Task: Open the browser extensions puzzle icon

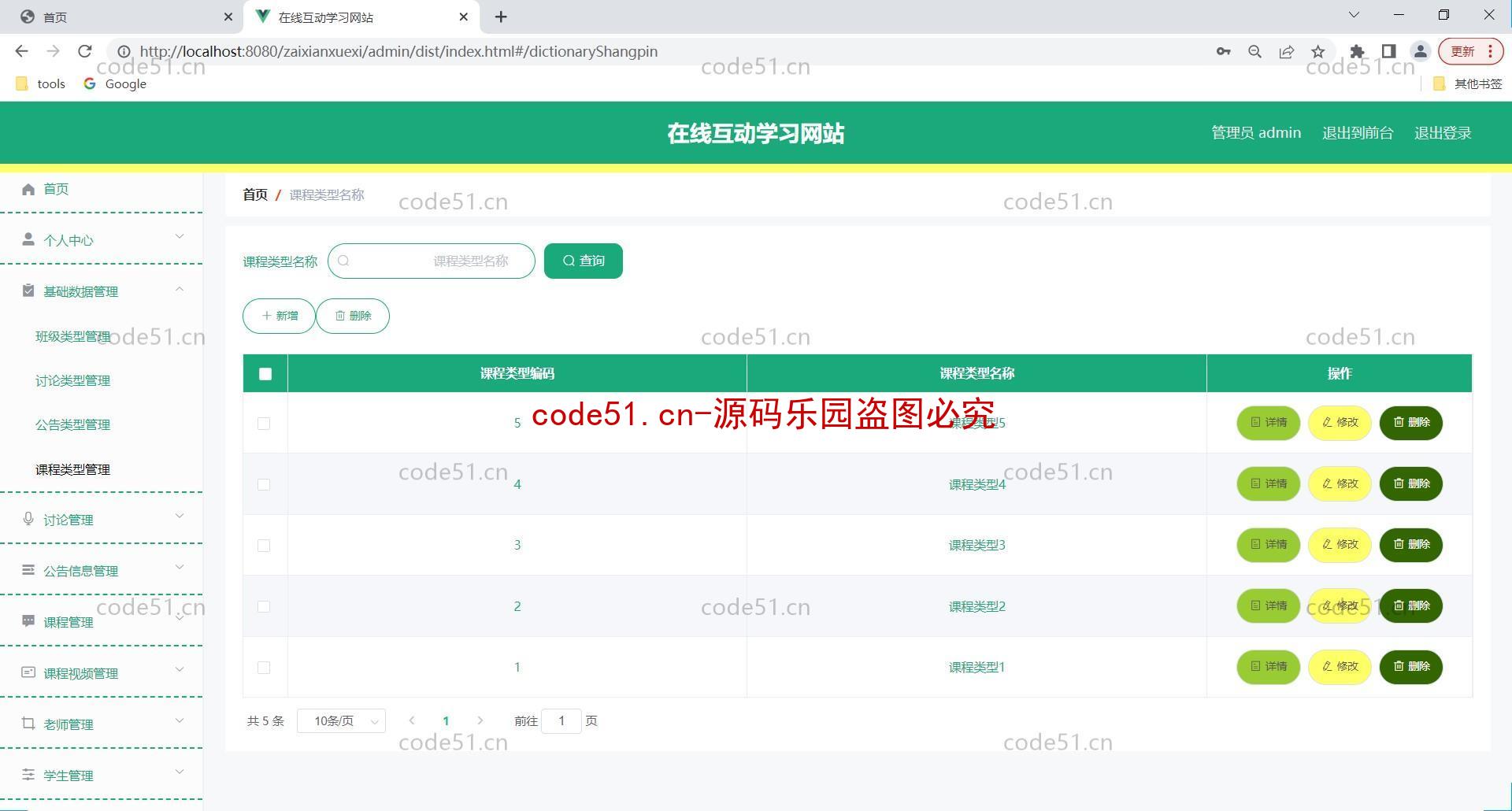Action: pyautogui.click(x=1357, y=51)
